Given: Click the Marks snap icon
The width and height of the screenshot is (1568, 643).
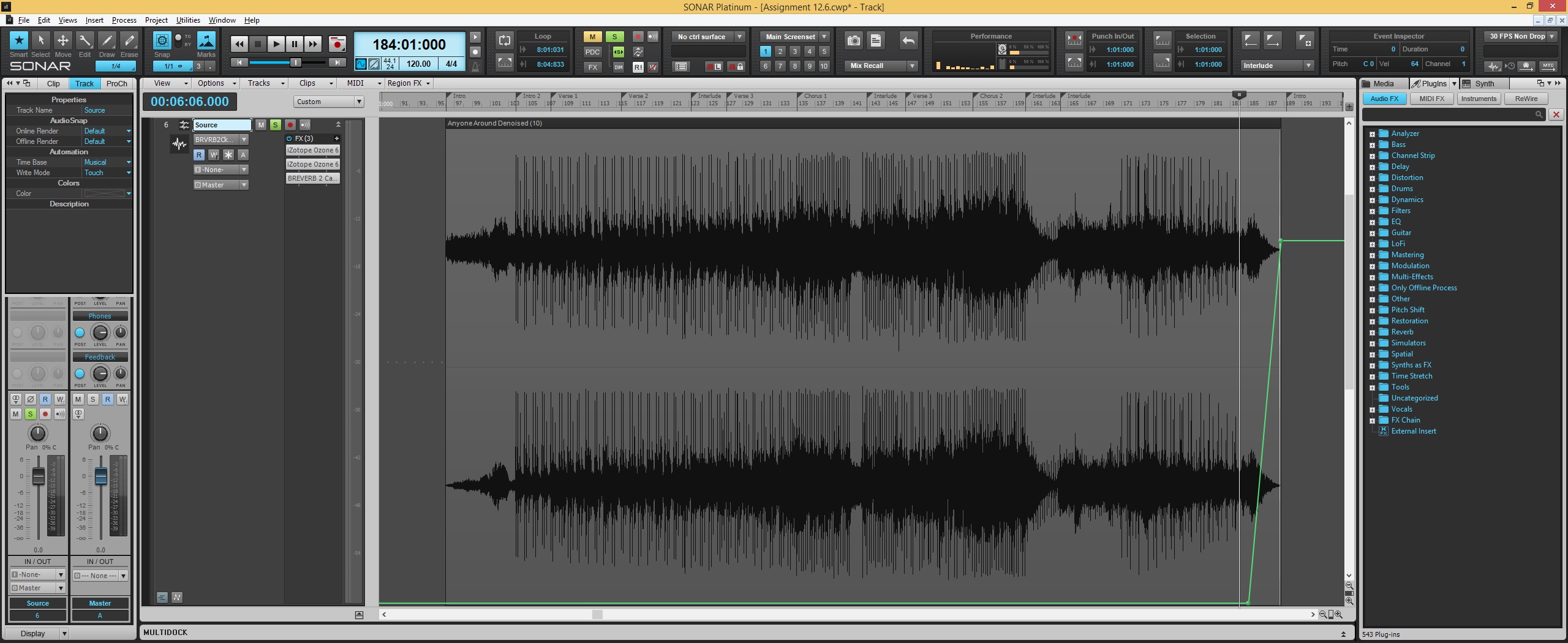Looking at the screenshot, I should click(206, 41).
